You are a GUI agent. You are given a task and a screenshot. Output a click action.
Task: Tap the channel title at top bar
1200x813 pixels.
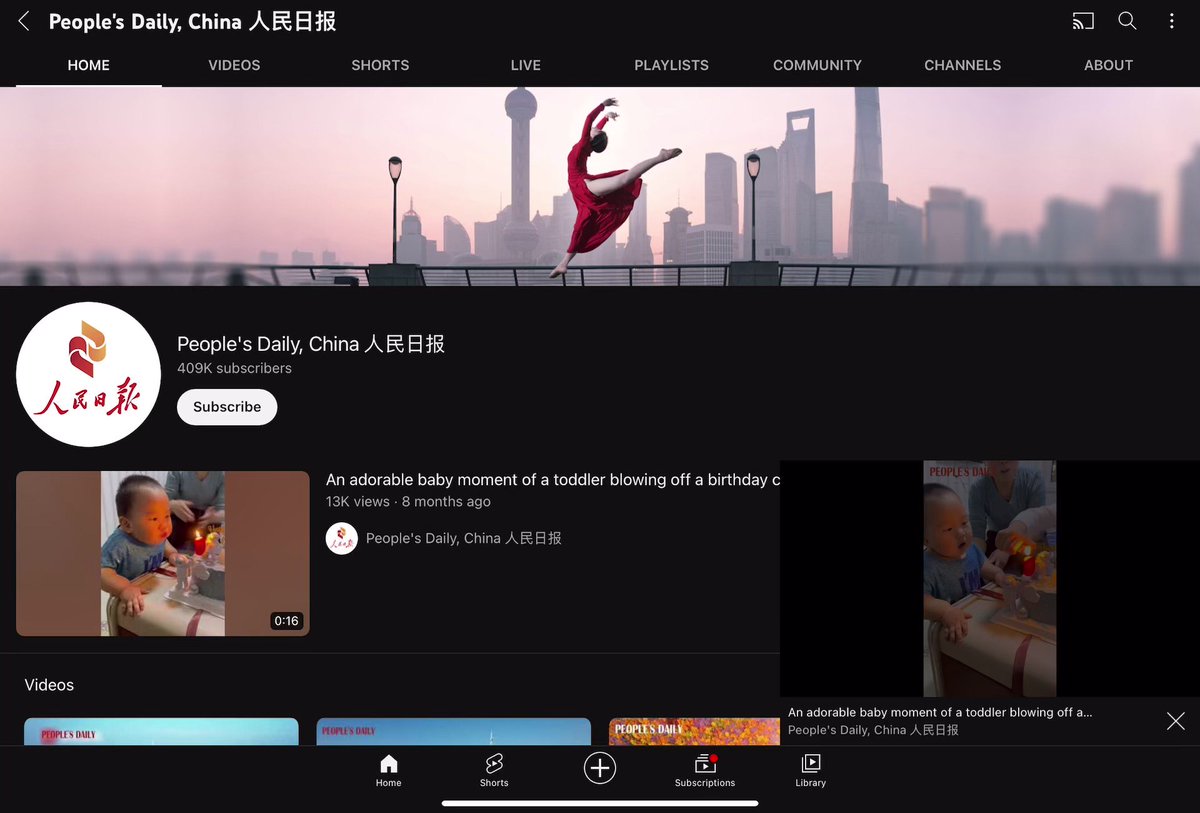pos(192,21)
